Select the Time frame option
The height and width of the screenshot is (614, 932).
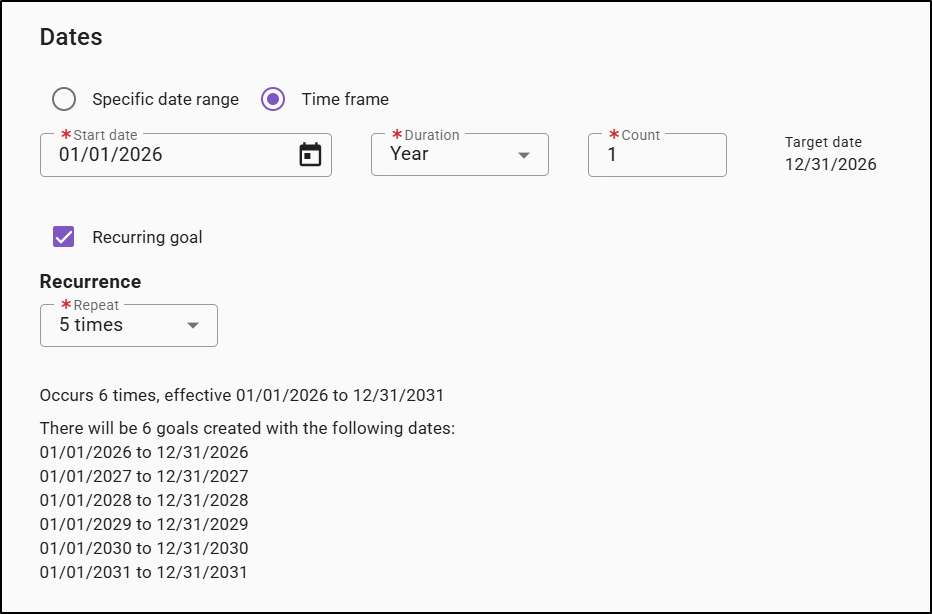(272, 99)
